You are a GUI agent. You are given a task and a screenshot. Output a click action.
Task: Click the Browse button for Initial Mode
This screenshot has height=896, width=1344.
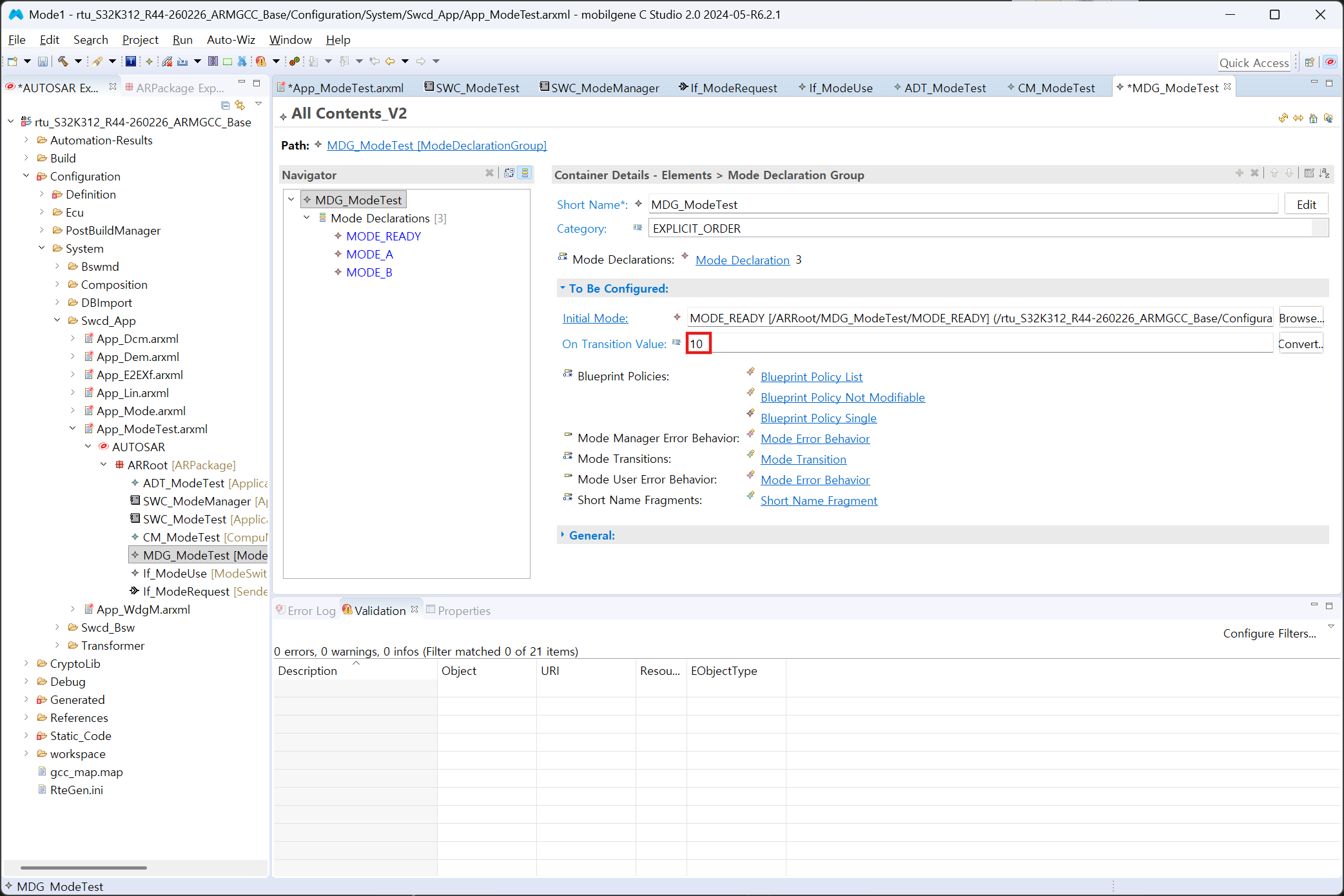tap(1301, 318)
